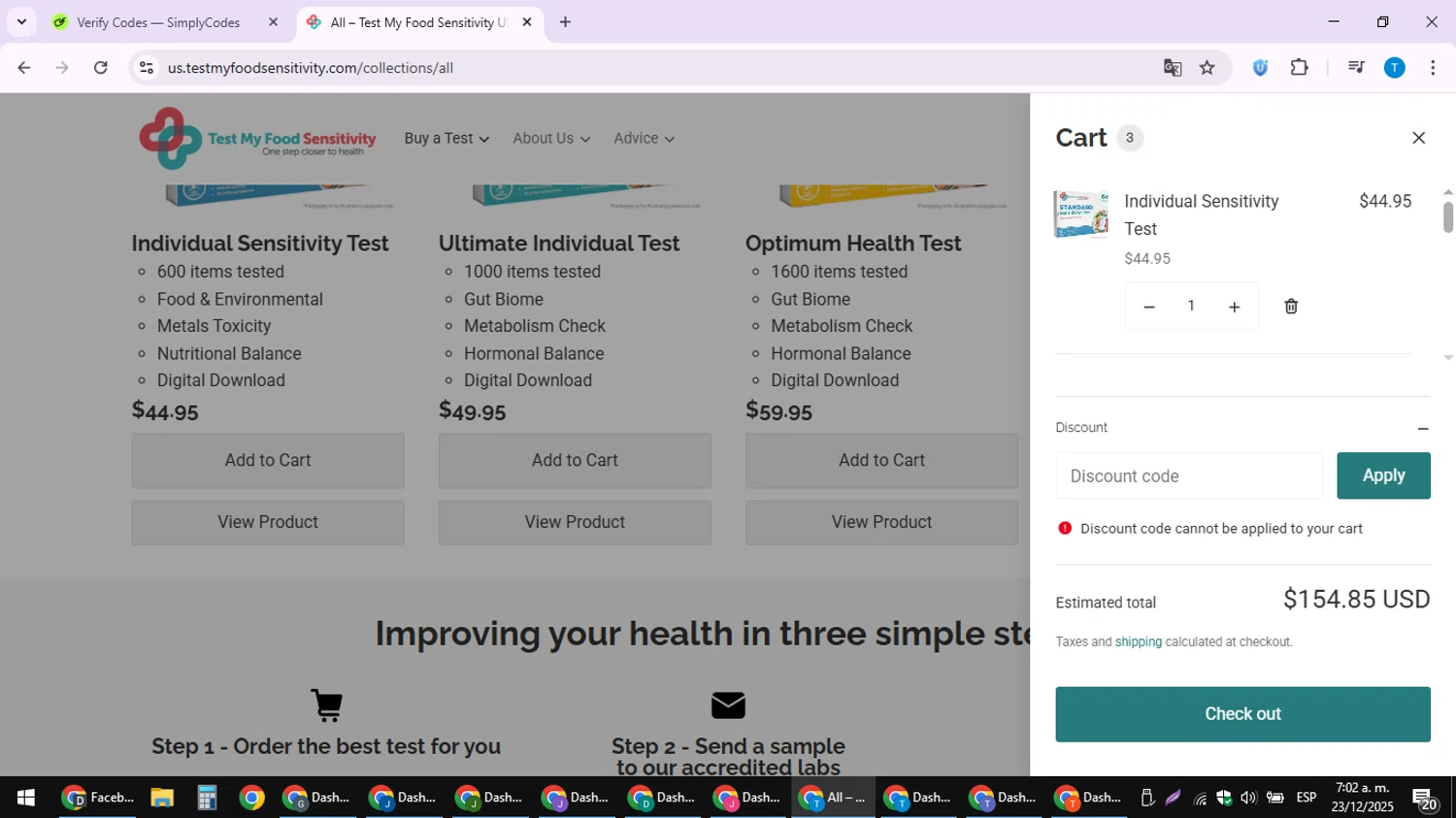The height and width of the screenshot is (818, 1456).
Task: View Product for Individual Sensitivity Test
Action: coord(268,522)
